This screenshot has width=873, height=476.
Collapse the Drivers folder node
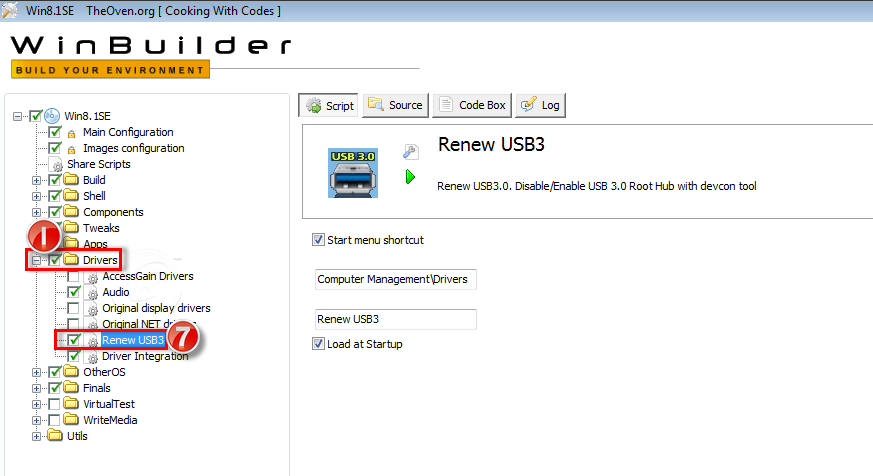(x=36, y=261)
